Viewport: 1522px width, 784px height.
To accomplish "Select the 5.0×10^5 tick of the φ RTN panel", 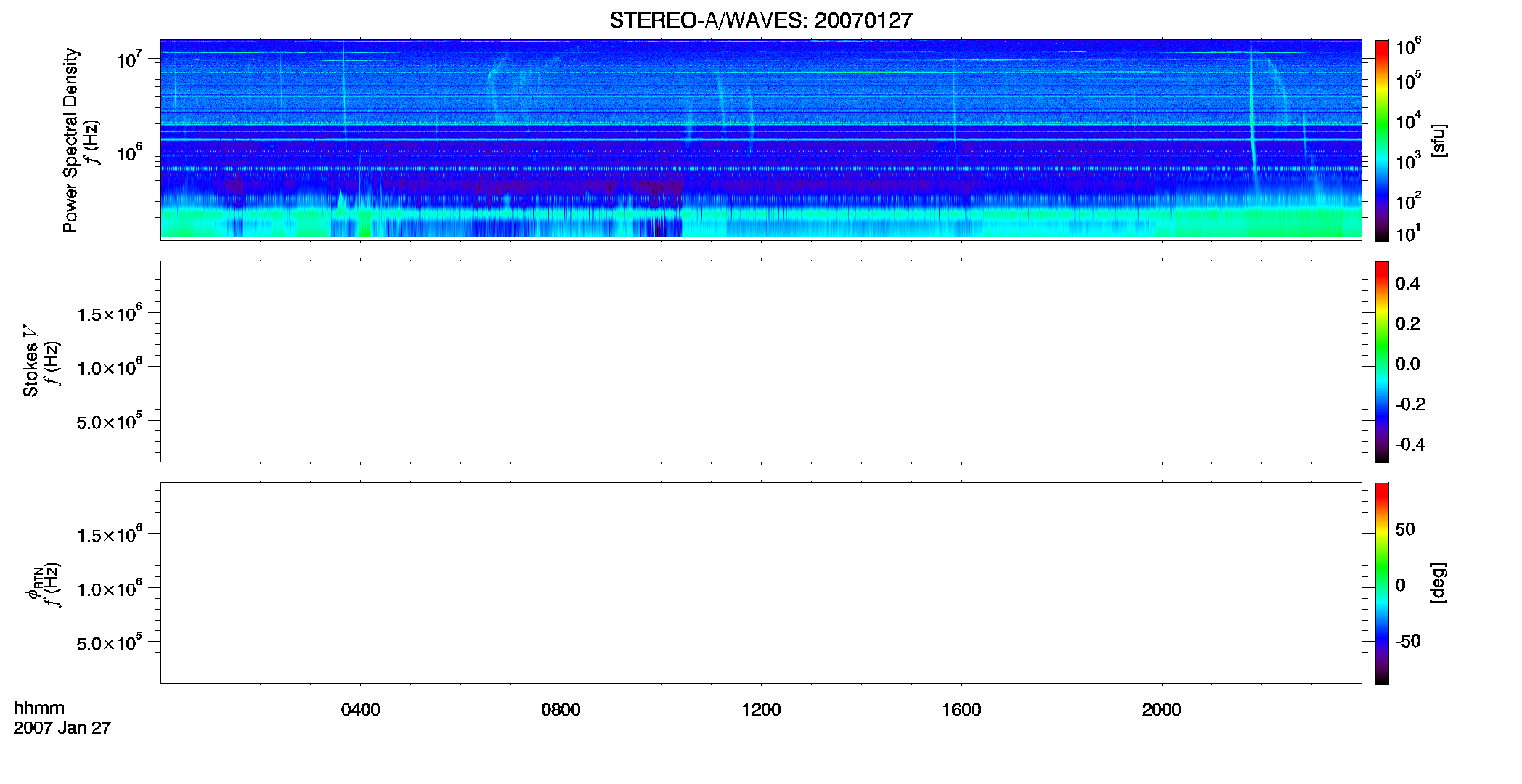I will pos(110,642).
